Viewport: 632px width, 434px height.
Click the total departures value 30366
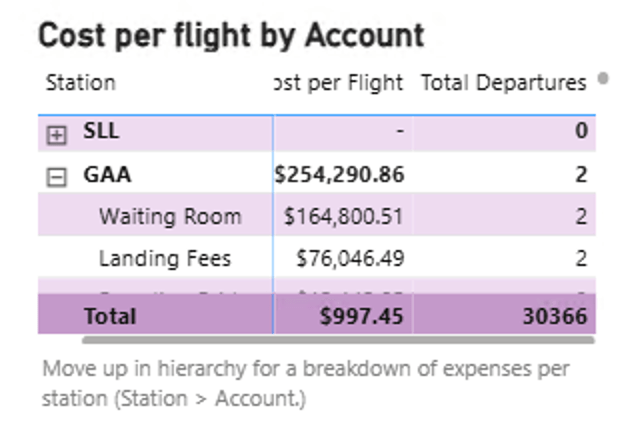[x=555, y=316]
